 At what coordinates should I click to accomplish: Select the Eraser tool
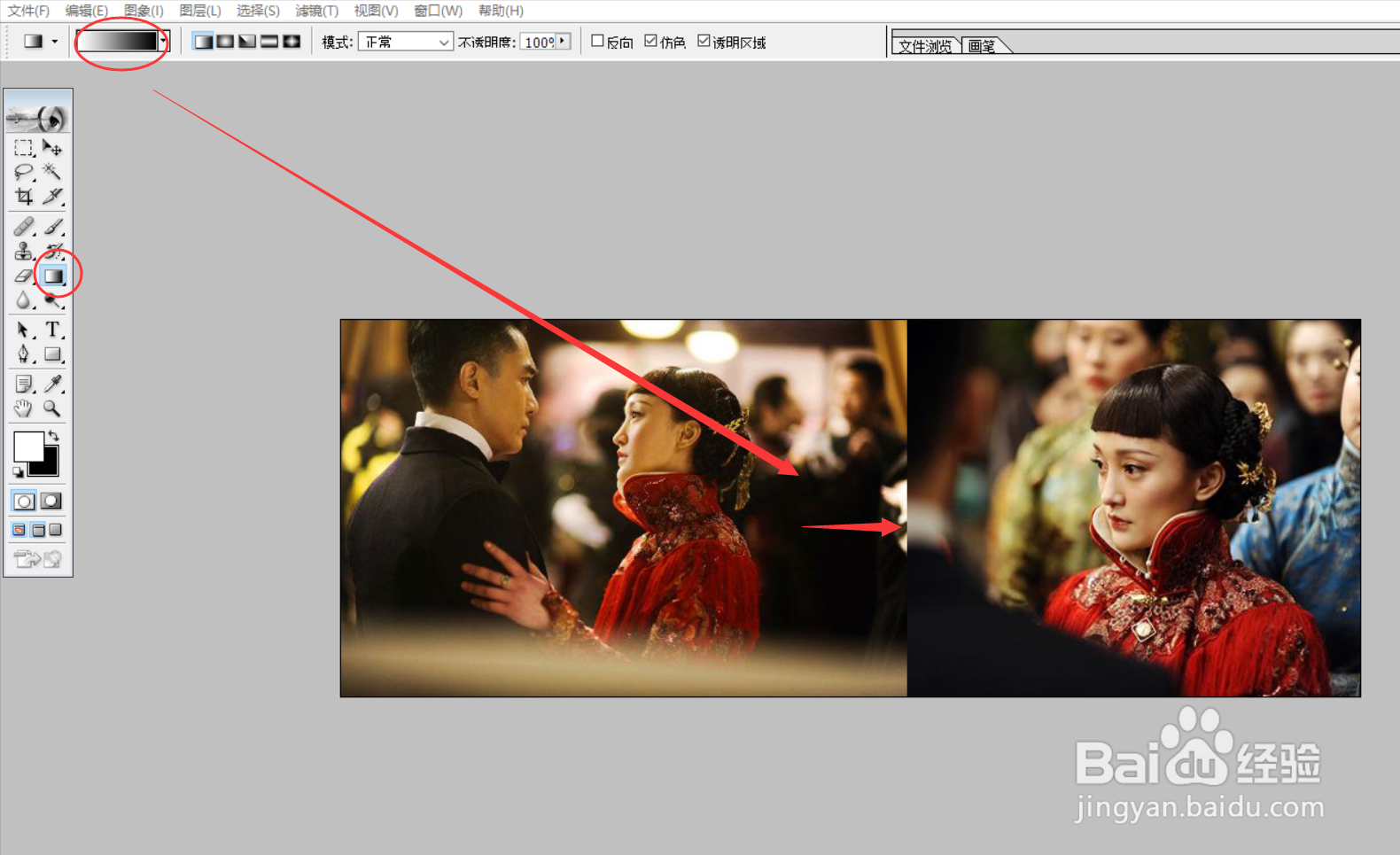(x=24, y=276)
